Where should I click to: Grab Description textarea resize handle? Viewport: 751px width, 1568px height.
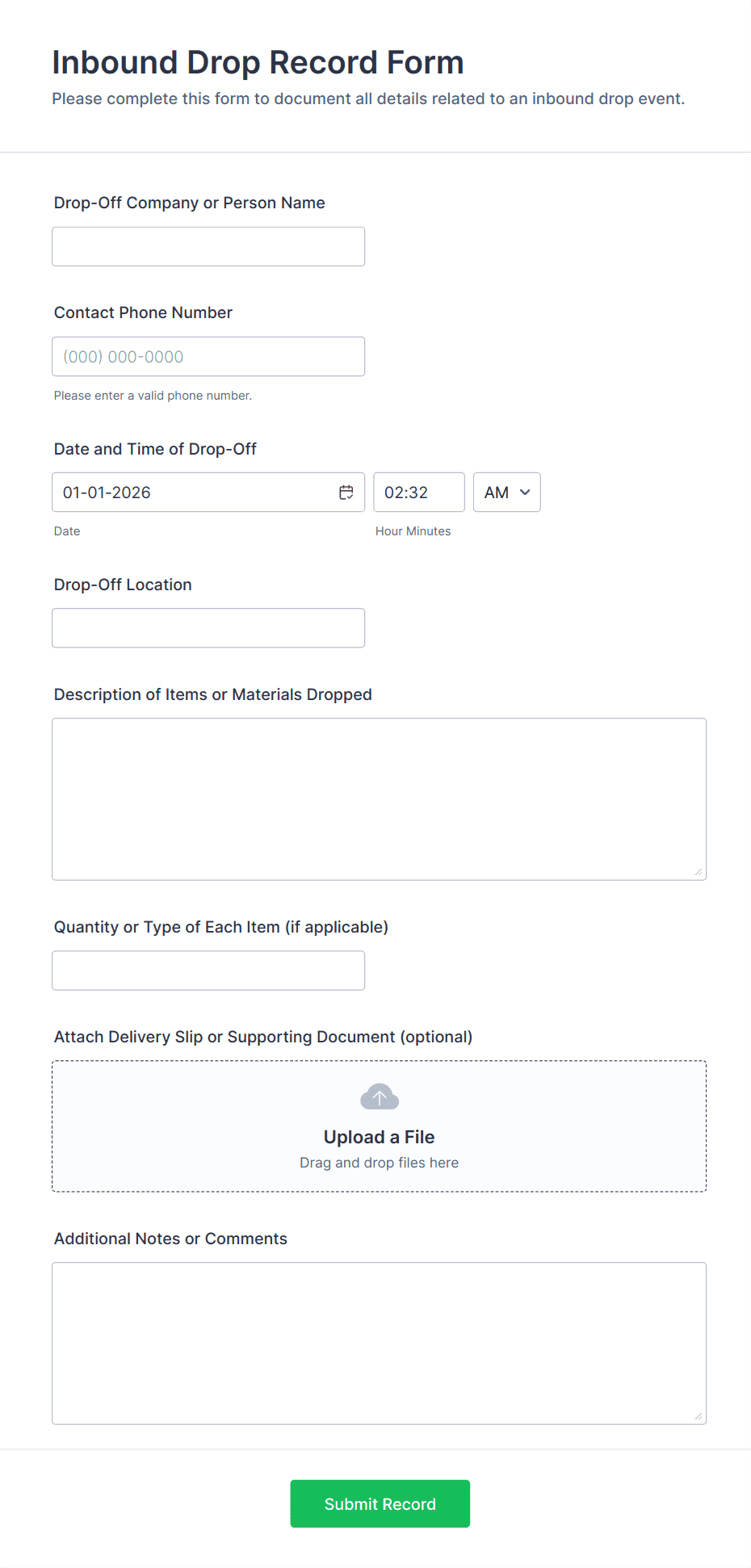(x=699, y=872)
